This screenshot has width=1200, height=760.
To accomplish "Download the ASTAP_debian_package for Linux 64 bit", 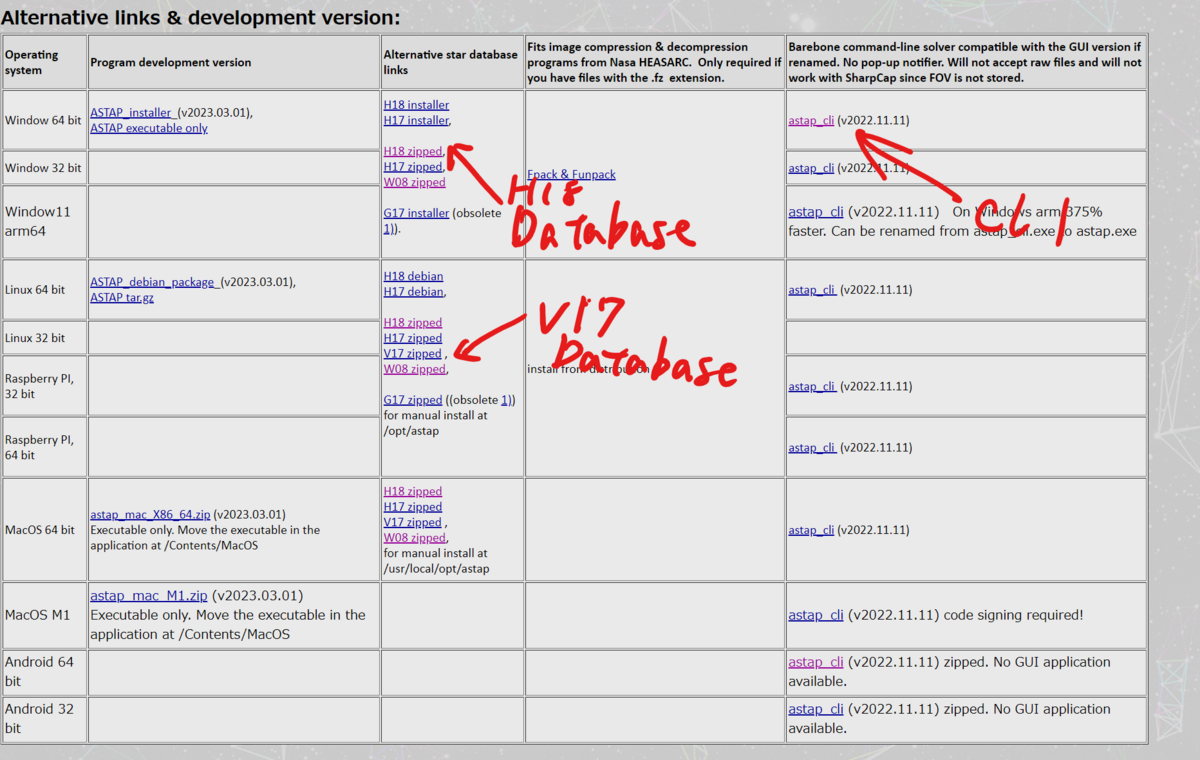I will tap(152, 282).
